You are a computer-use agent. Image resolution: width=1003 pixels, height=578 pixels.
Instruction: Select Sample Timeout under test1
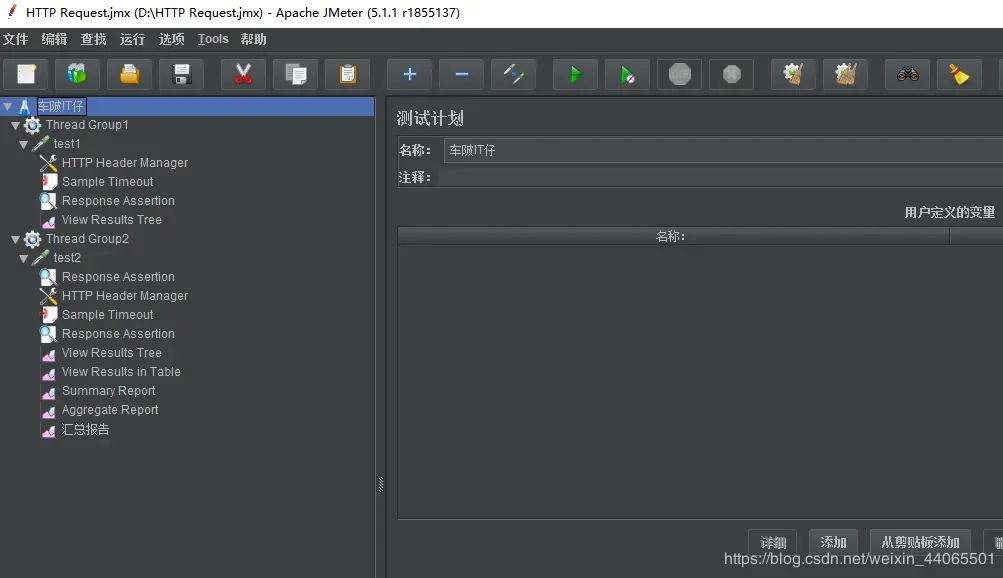coord(107,182)
